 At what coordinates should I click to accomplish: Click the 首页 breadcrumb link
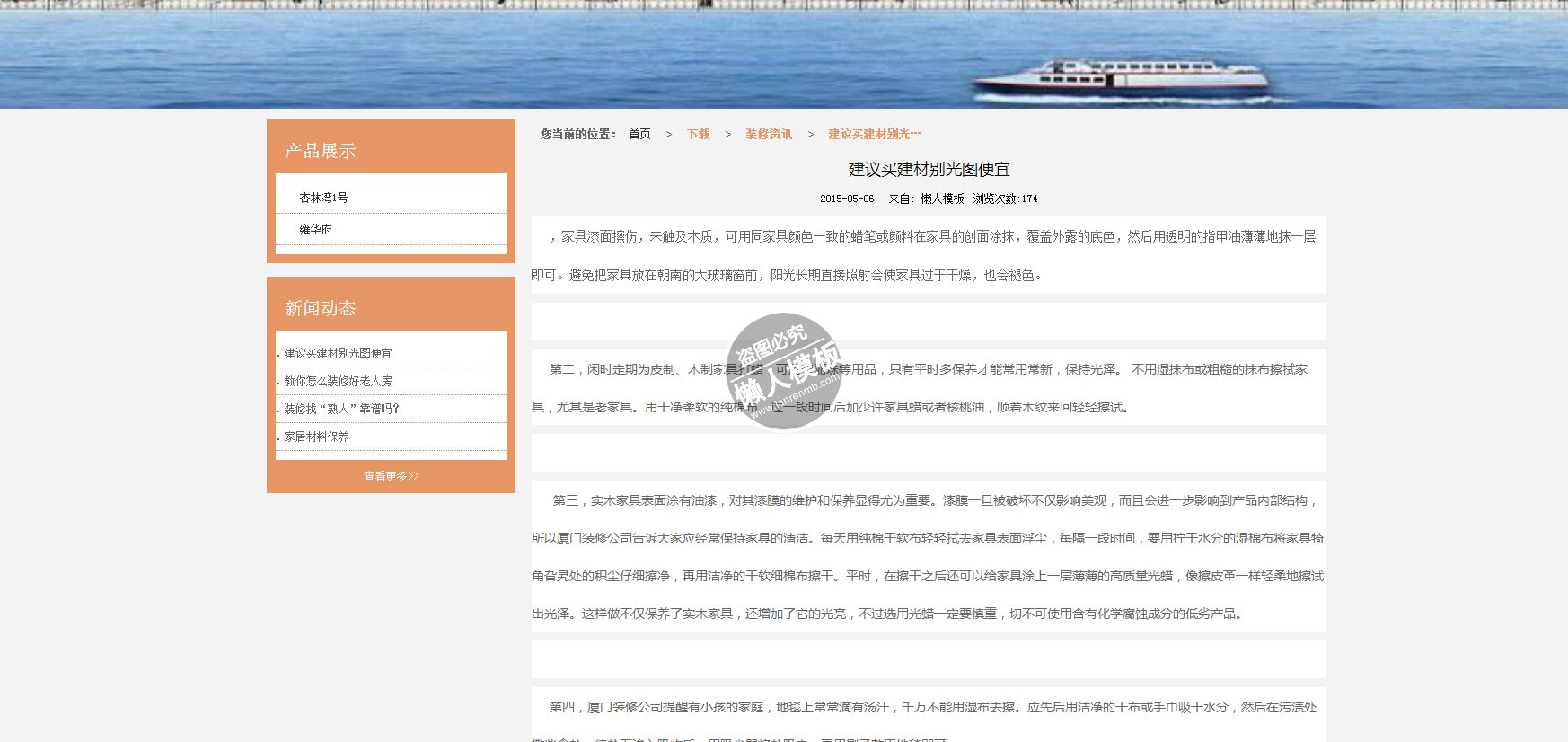pos(639,134)
